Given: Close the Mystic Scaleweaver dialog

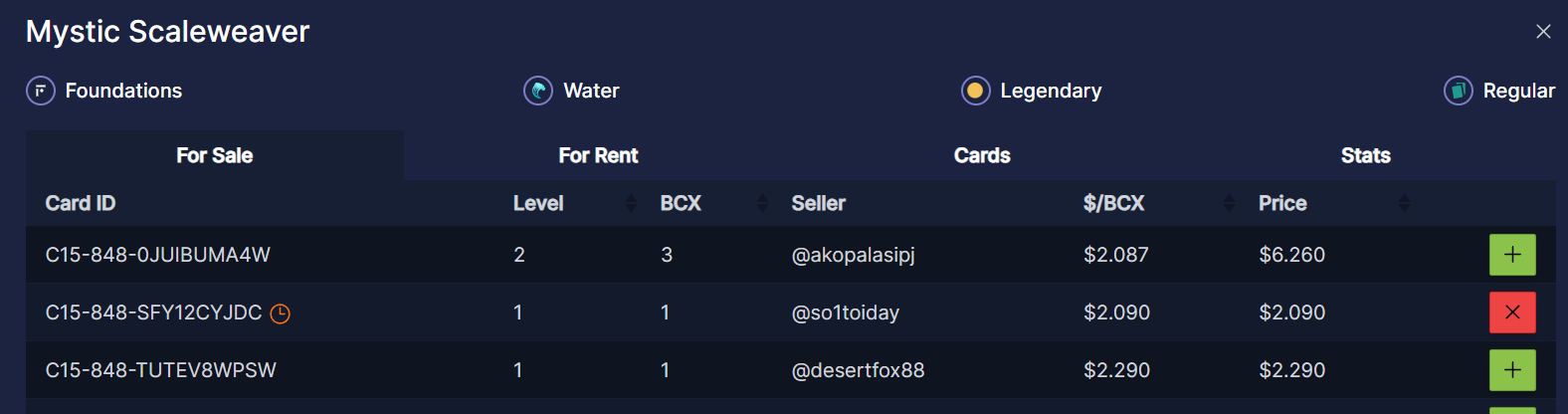Looking at the screenshot, I should point(1543,32).
